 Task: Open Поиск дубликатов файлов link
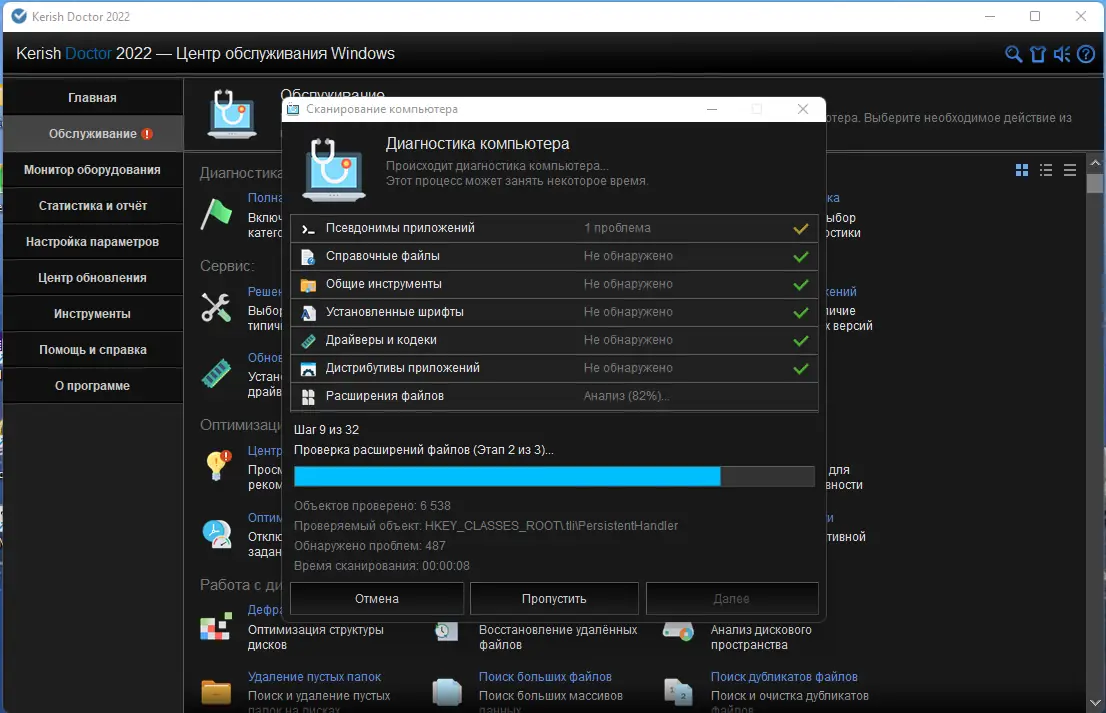point(784,676)
